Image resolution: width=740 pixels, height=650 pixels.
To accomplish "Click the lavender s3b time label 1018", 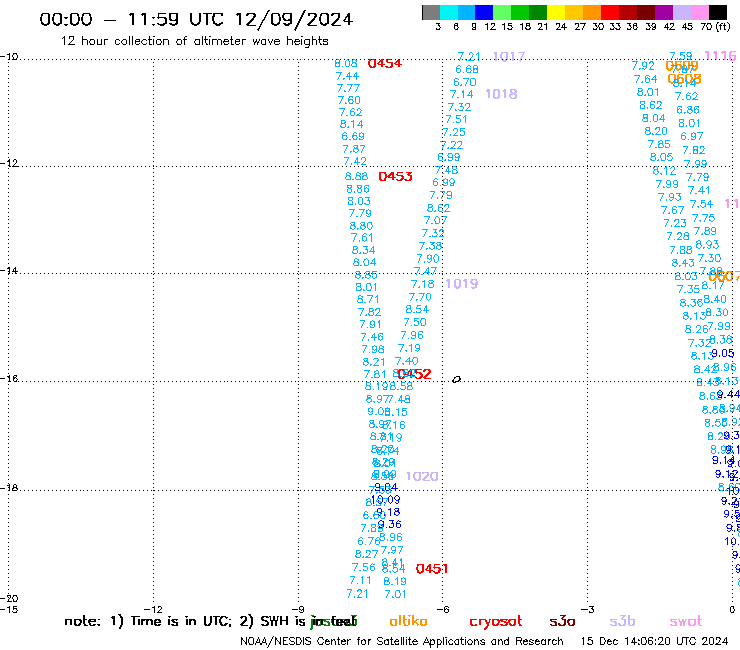I will pyautogui.click(x=501, y=94).
